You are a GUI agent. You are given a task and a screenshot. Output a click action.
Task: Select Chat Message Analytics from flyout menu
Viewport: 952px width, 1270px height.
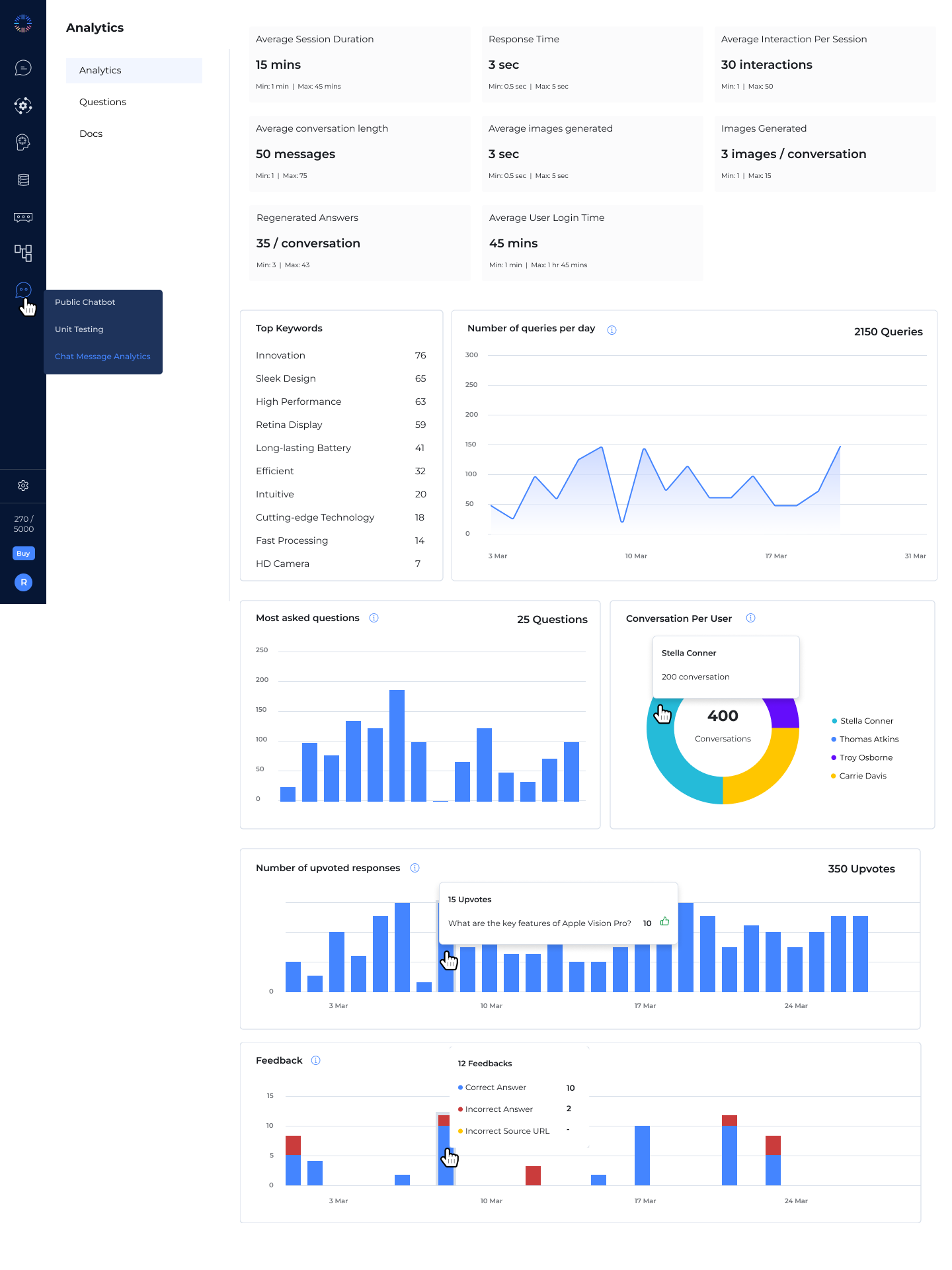coord(102,357)
